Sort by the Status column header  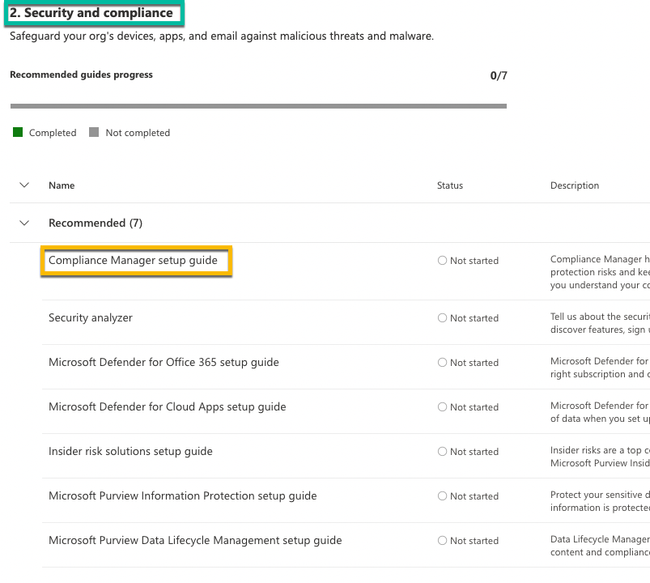(450, 185)
